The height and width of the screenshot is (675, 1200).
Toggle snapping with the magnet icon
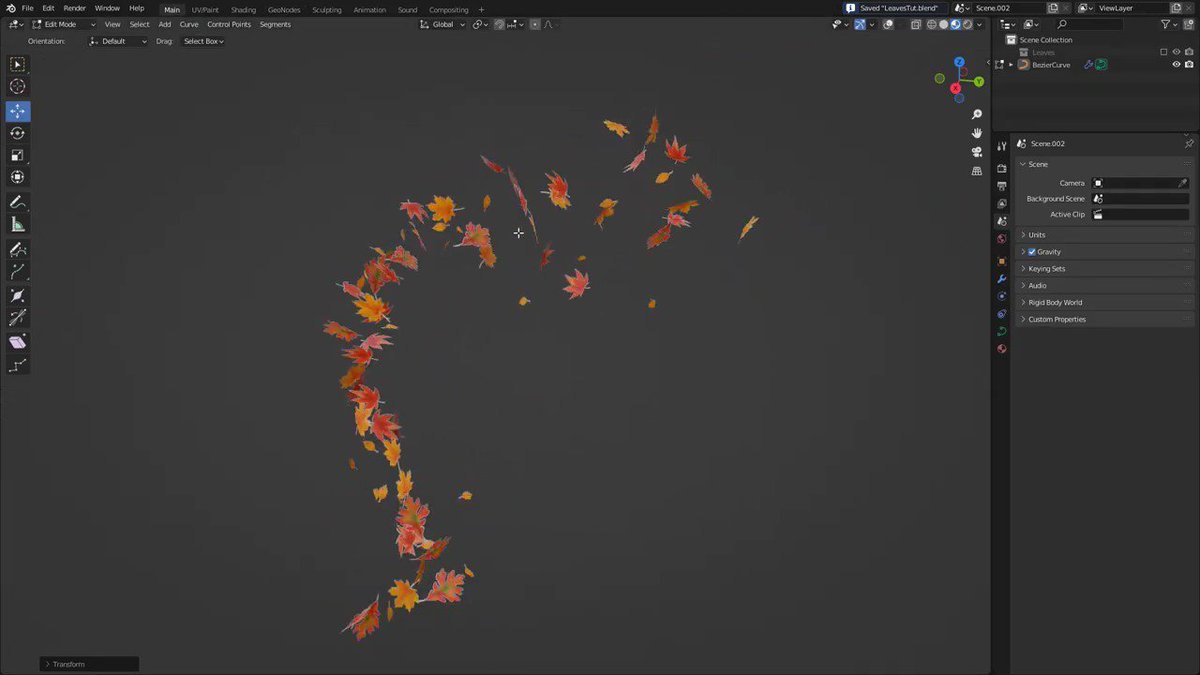498,24
